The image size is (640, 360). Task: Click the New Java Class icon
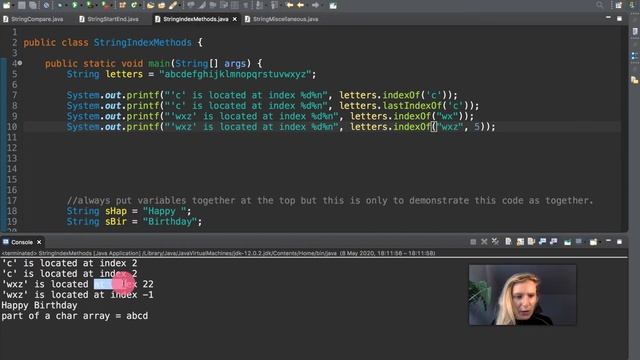(x=134, y=5)
